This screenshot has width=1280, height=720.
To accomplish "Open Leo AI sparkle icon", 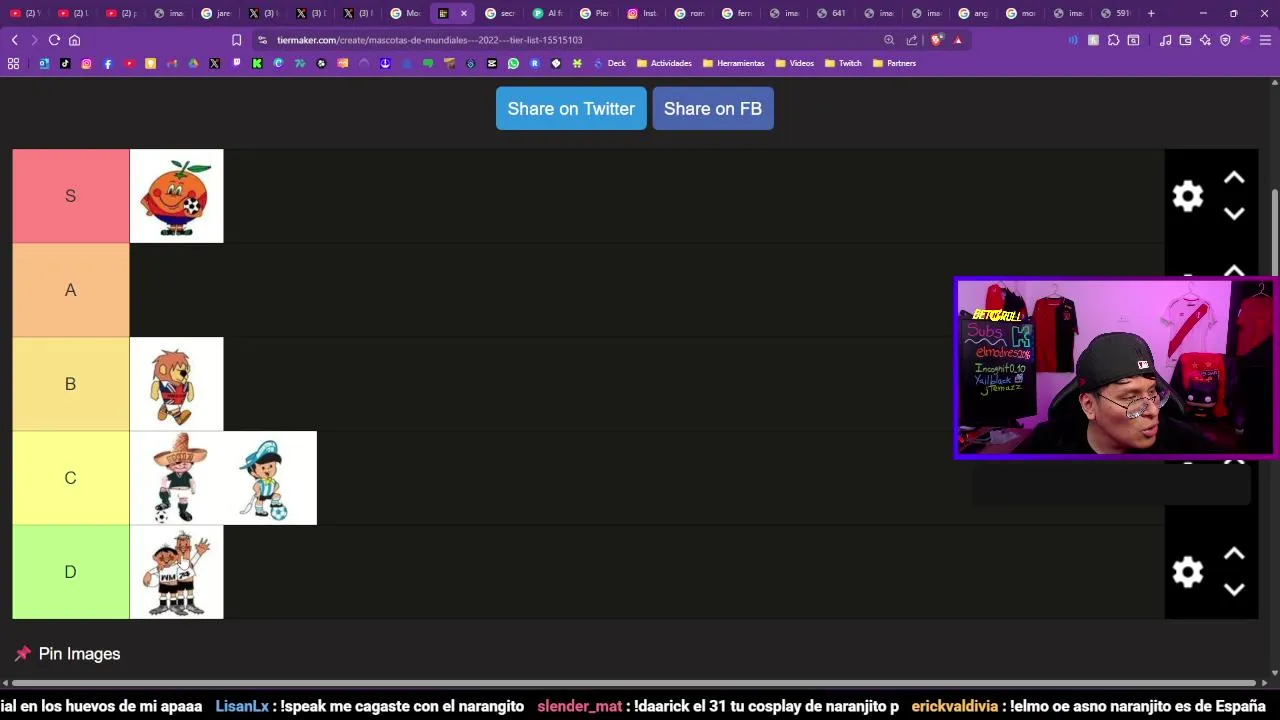I will (x=1205, y=40).
